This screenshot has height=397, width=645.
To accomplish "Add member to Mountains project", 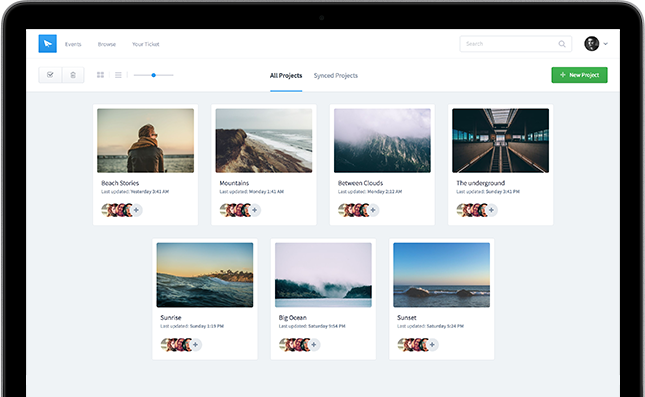I will pos(255,210).
